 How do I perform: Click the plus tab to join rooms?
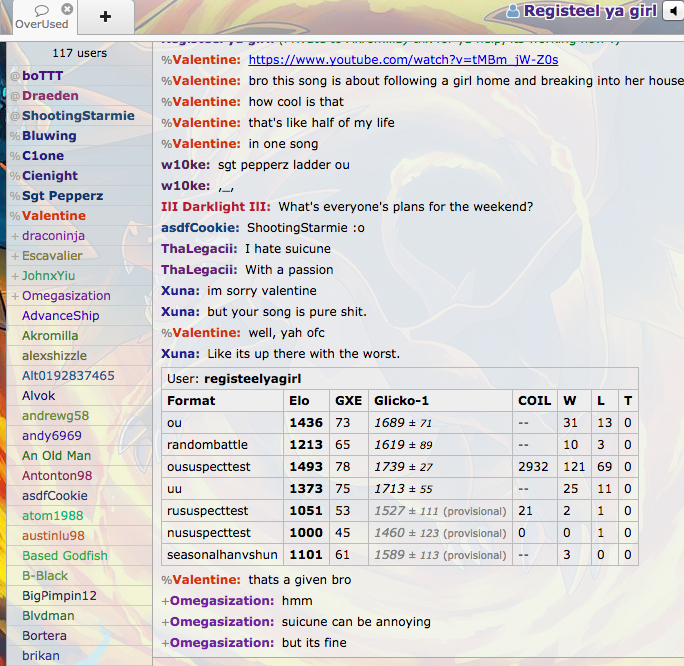[105, 17]
